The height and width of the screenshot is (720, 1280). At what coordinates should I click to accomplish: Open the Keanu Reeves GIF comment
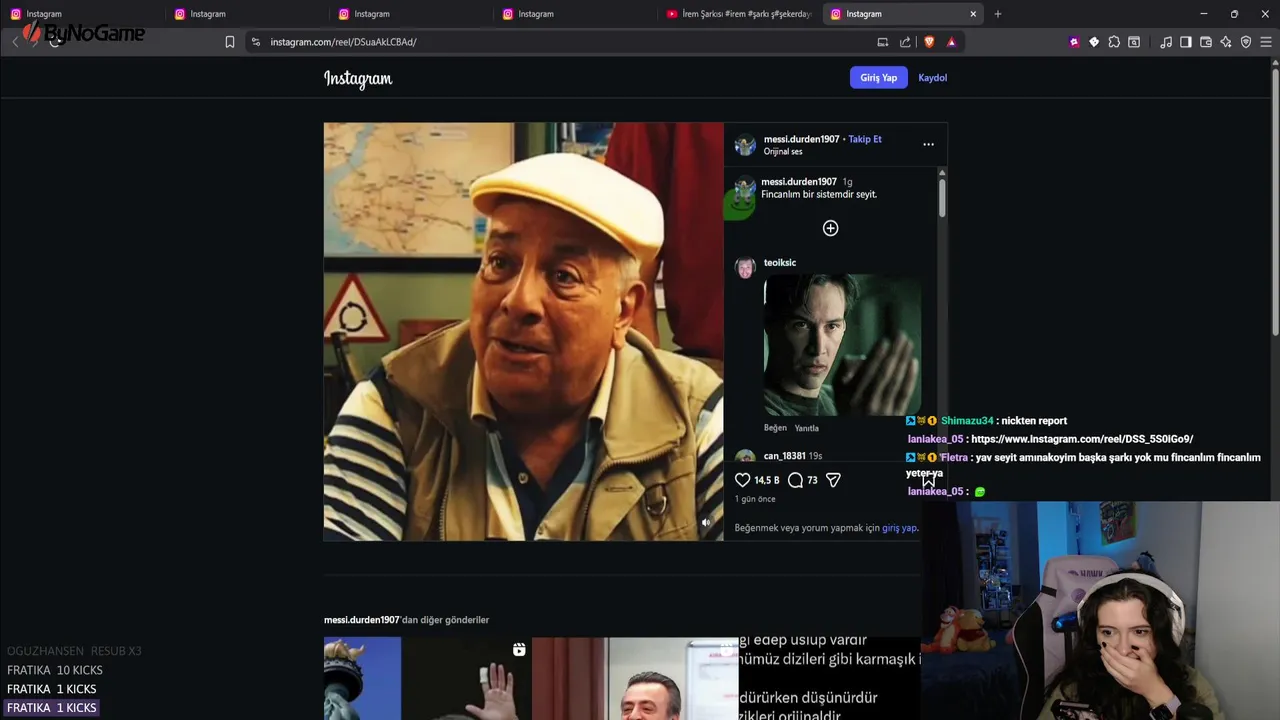tap(842, 346)
